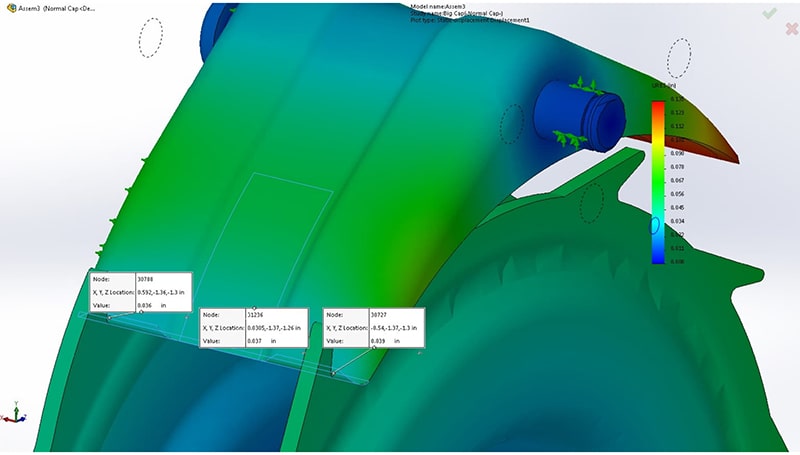Click the X, Y, Z Location label beside 0.0305
800x455 pixels.
[x=223, y=327]
